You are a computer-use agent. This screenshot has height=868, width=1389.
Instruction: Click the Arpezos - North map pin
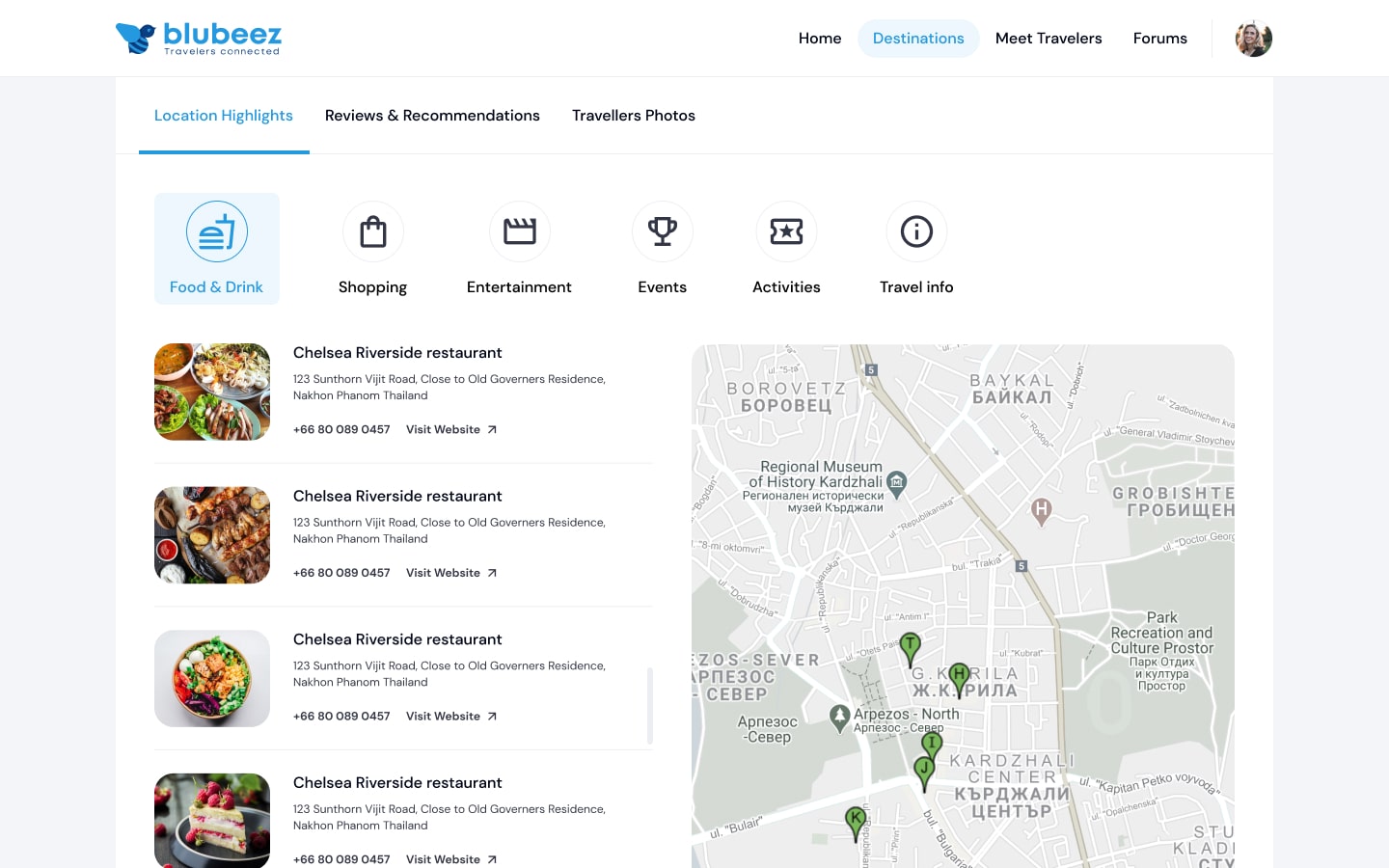click(x=839, y=718)
